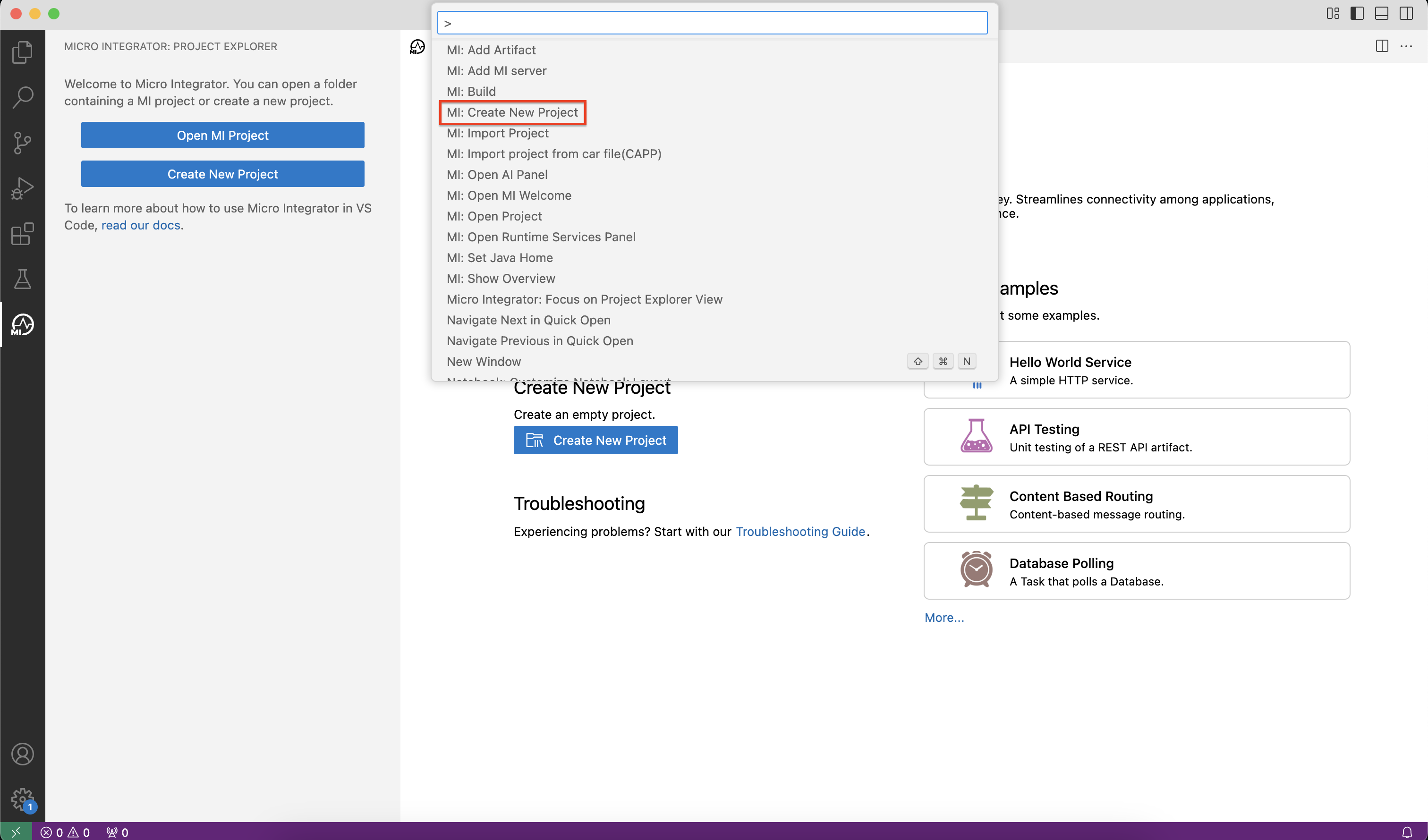Select the Micro Integrator activity bar icon

[22, 324]
